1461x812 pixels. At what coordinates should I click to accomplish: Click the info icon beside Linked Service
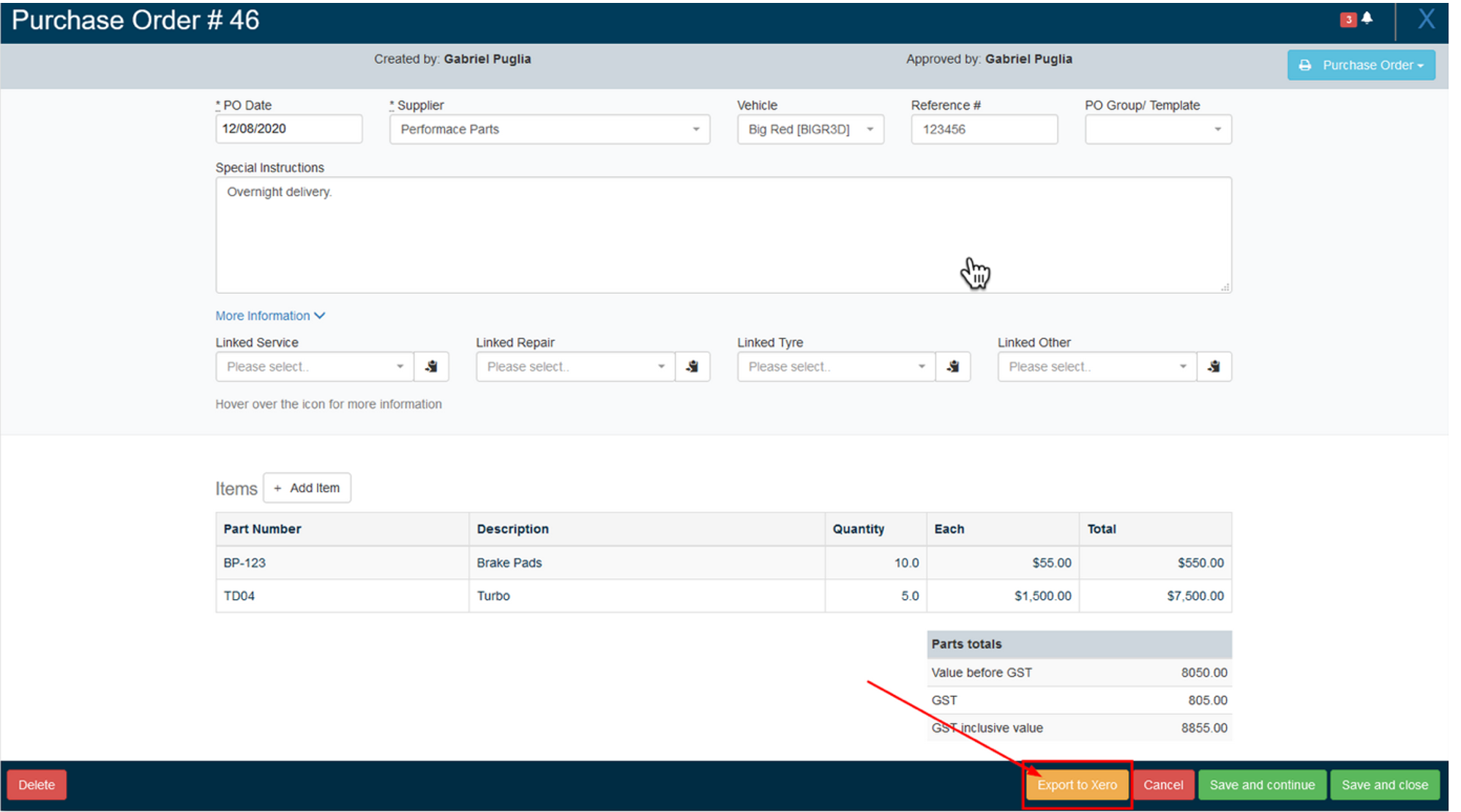(x=431, y=366)
